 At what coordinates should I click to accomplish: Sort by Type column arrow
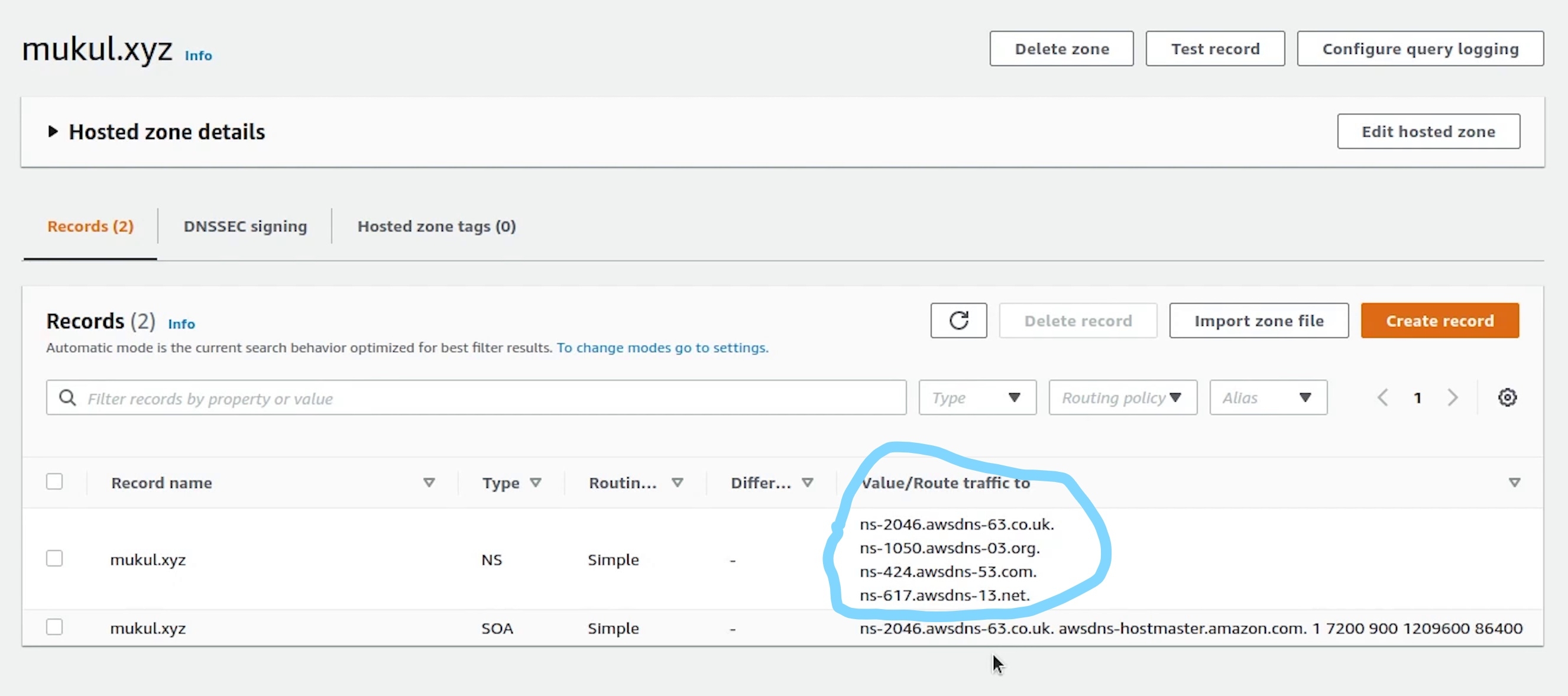pos(535,483)
